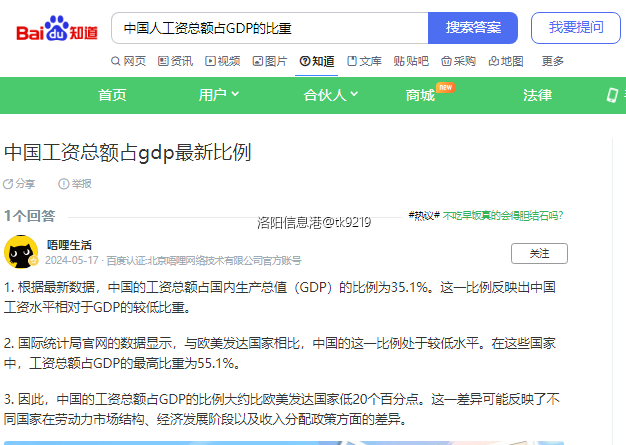
Task: Click the play icon beside 视频
Action: 210,61
